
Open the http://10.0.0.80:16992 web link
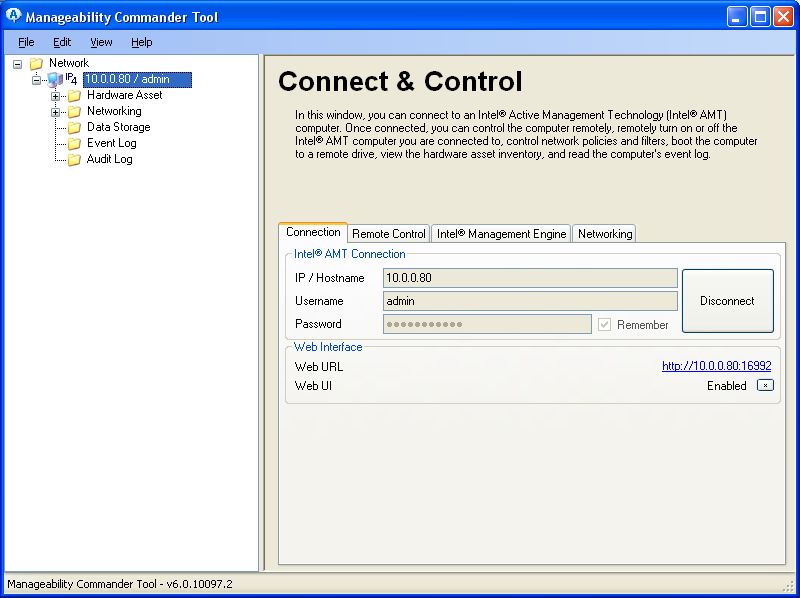point(716,367)
